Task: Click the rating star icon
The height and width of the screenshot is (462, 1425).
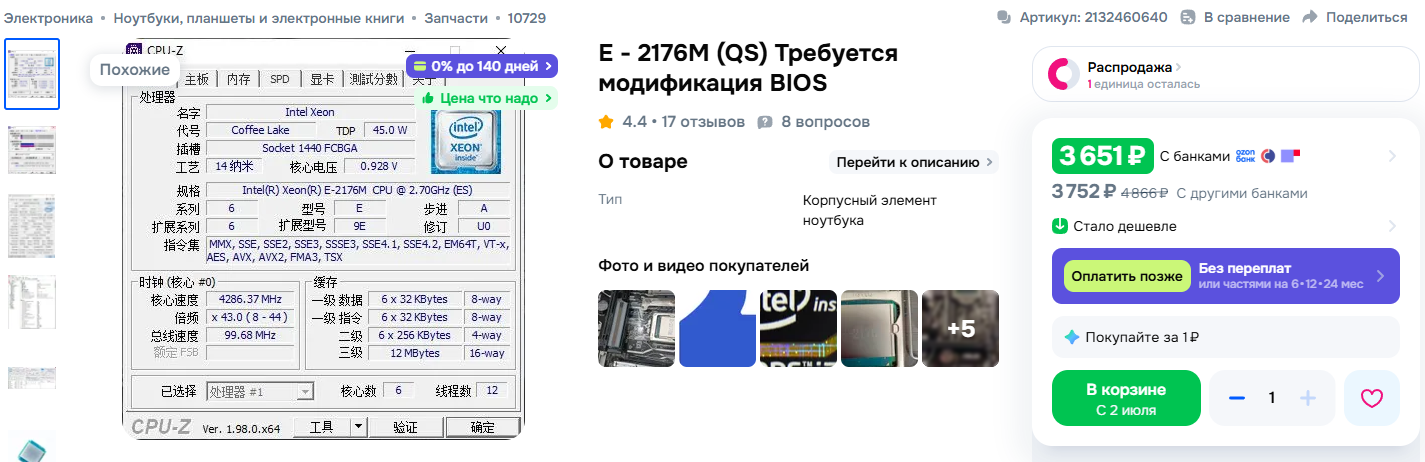Action: (x=606, y=122)
